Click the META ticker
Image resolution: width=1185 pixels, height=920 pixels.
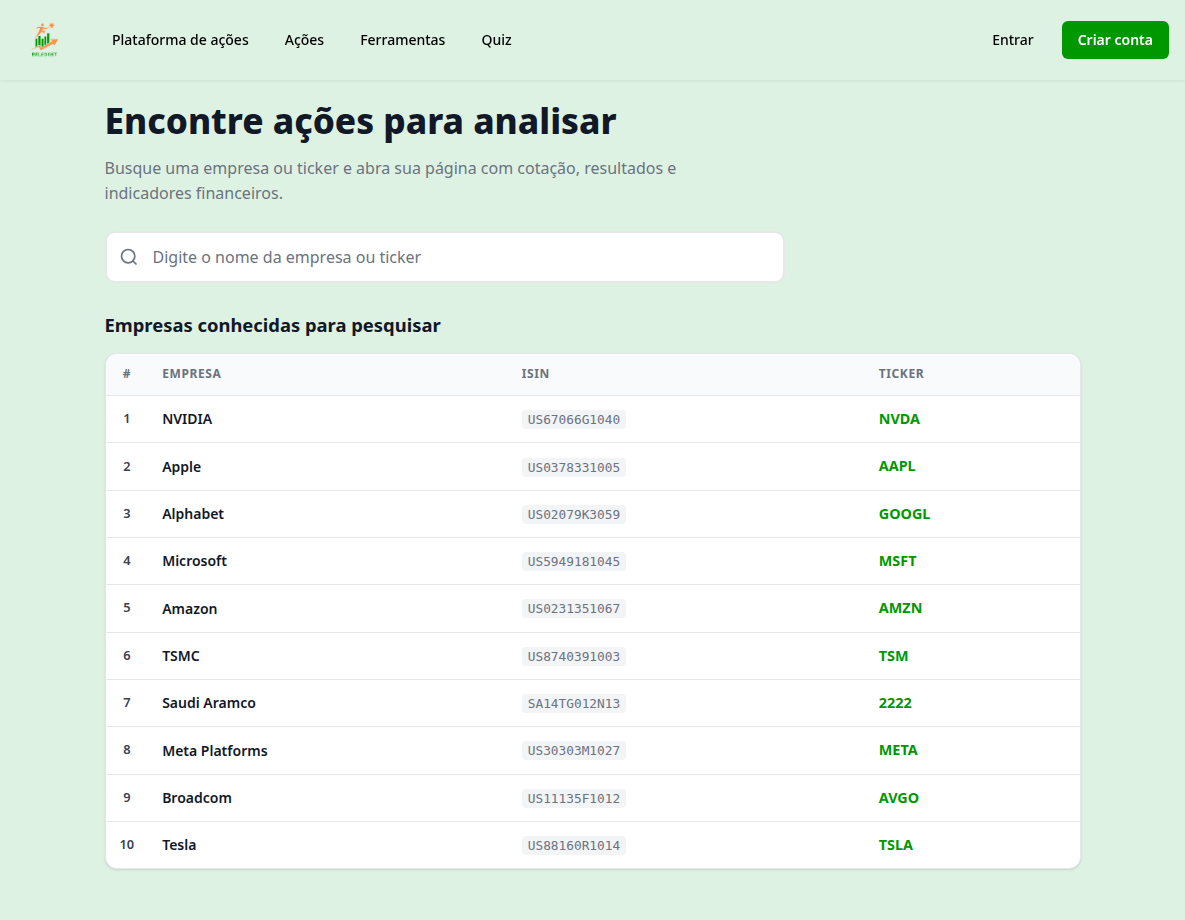click(x=898, y=750)
